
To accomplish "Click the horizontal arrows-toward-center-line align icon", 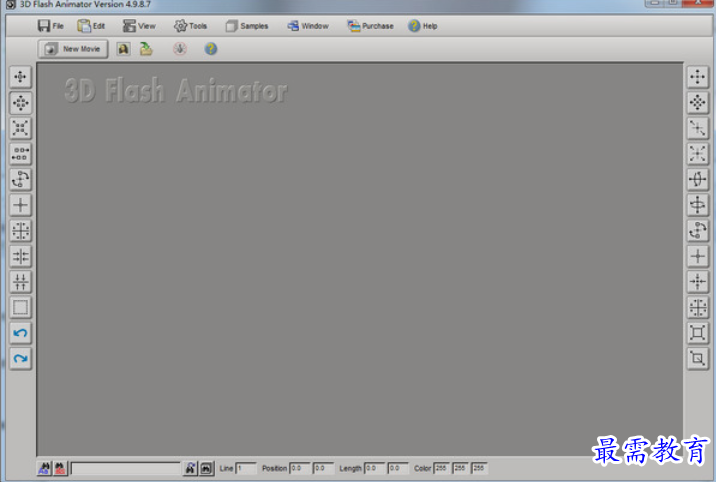I will click(21, 256).
